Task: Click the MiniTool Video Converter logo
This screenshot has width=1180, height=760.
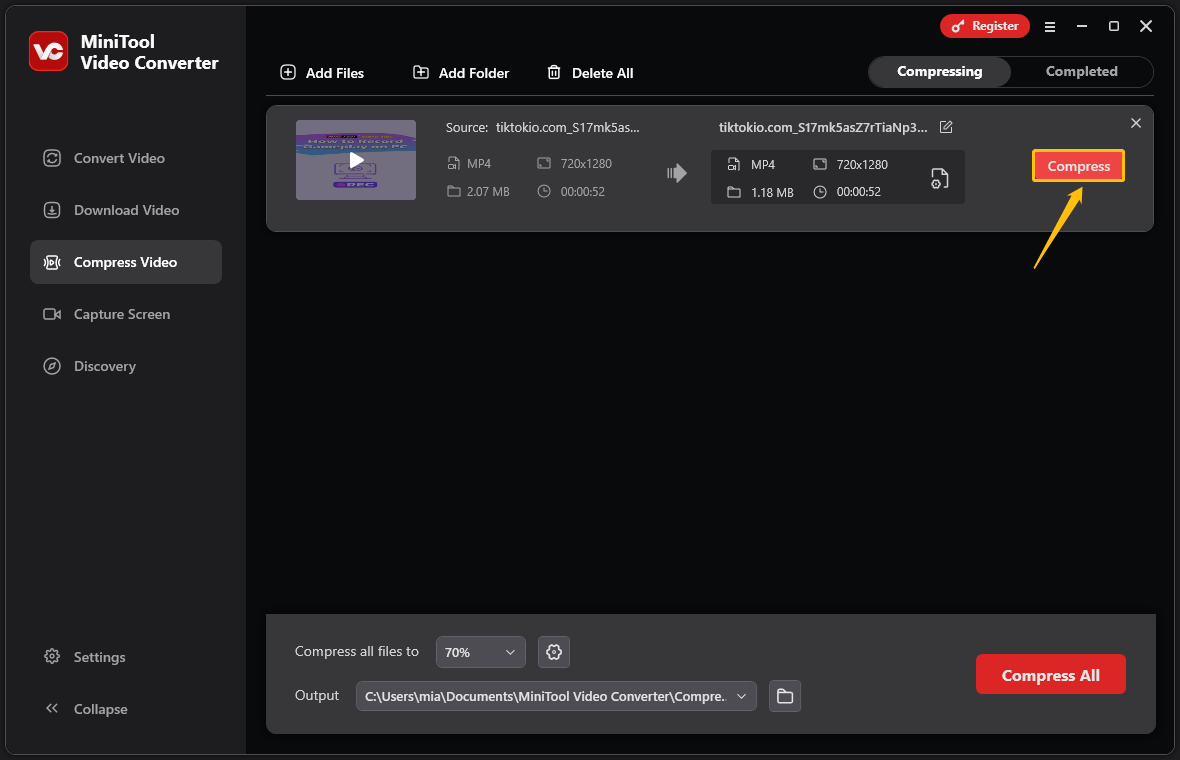Action: click(49, 51)
